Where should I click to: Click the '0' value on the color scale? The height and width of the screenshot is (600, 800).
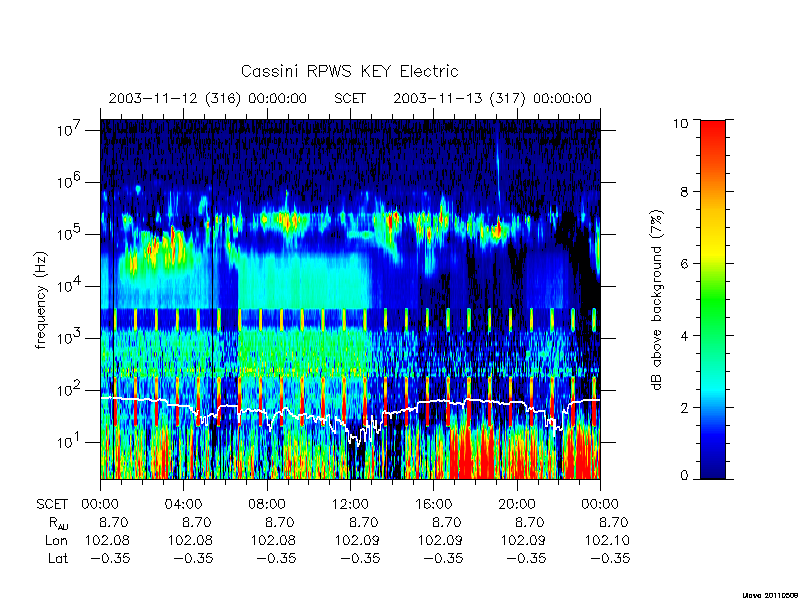(684, 476)
